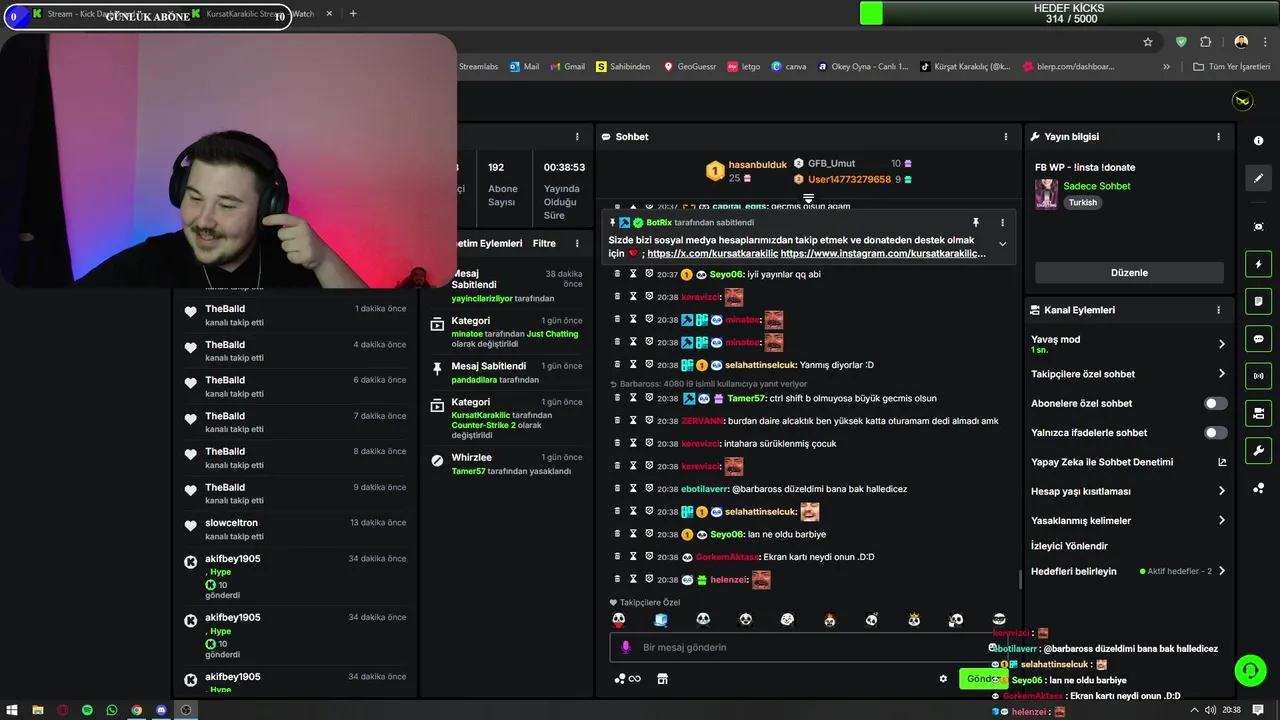This screenshot has width=1280, height=720.
Task: Open the instagram.com kursatkarakilic link
Action: [x=883, y=254]
